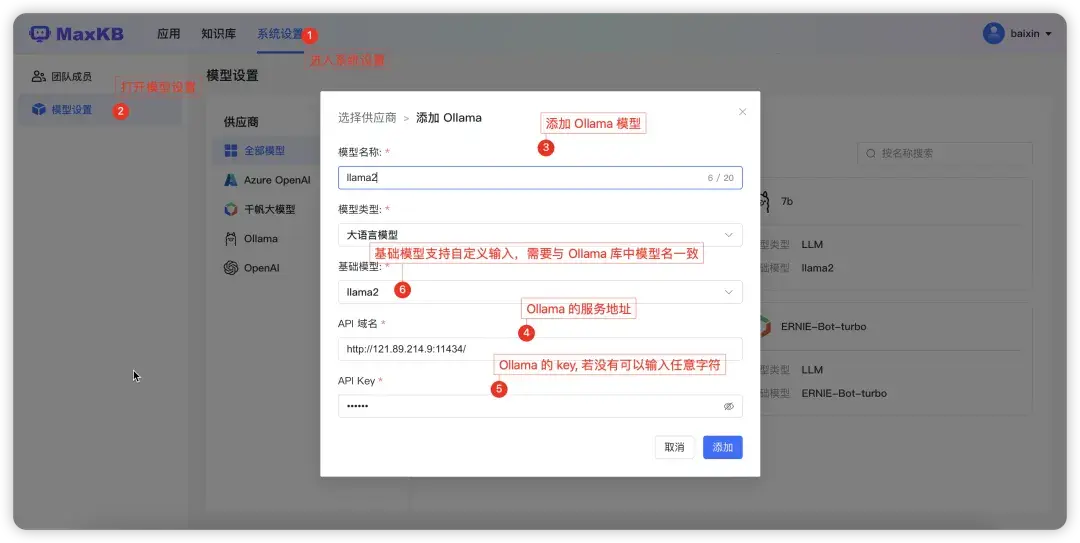Click the Ollama llama icon

click(x=231, y=238)
